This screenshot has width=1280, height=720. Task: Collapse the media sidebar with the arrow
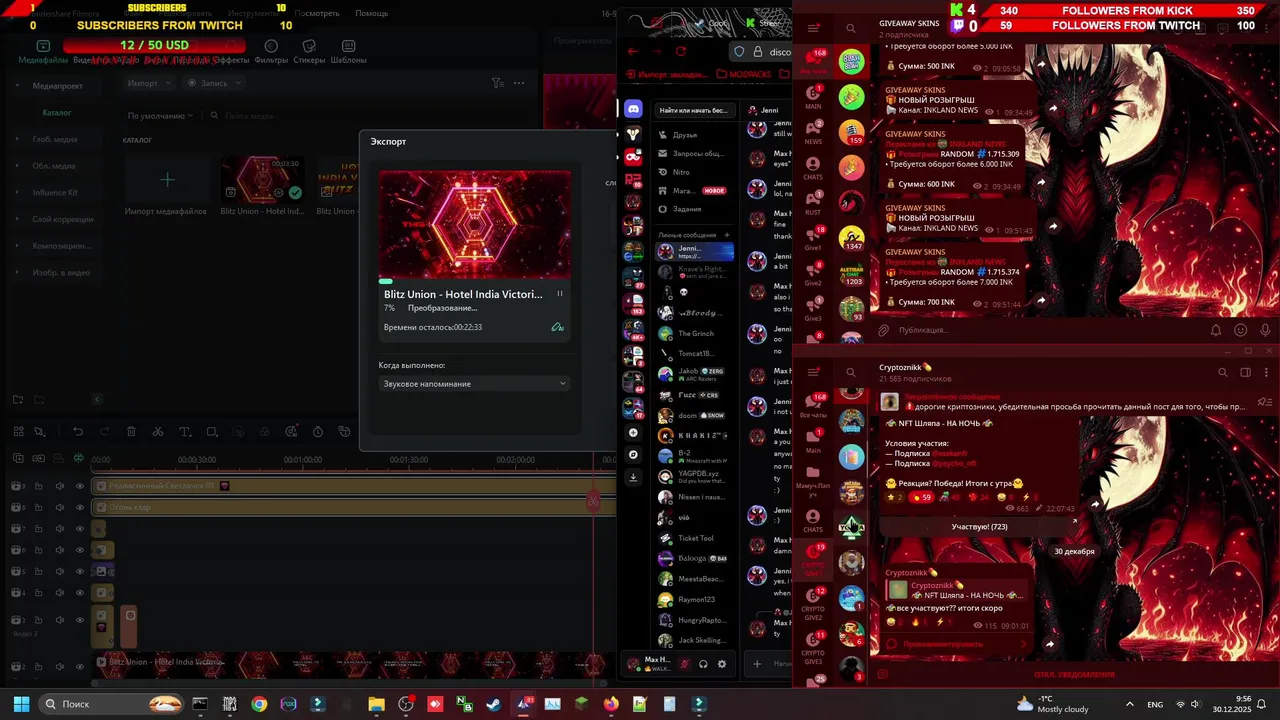(x=97, y=400)
